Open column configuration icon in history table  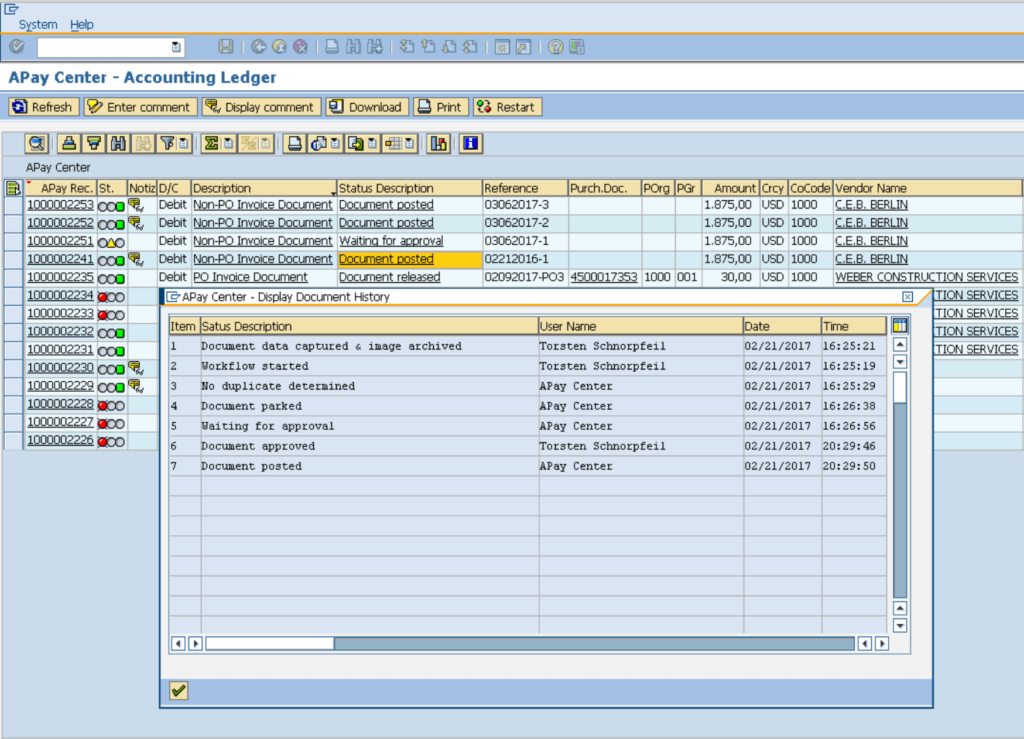[900, 326]
